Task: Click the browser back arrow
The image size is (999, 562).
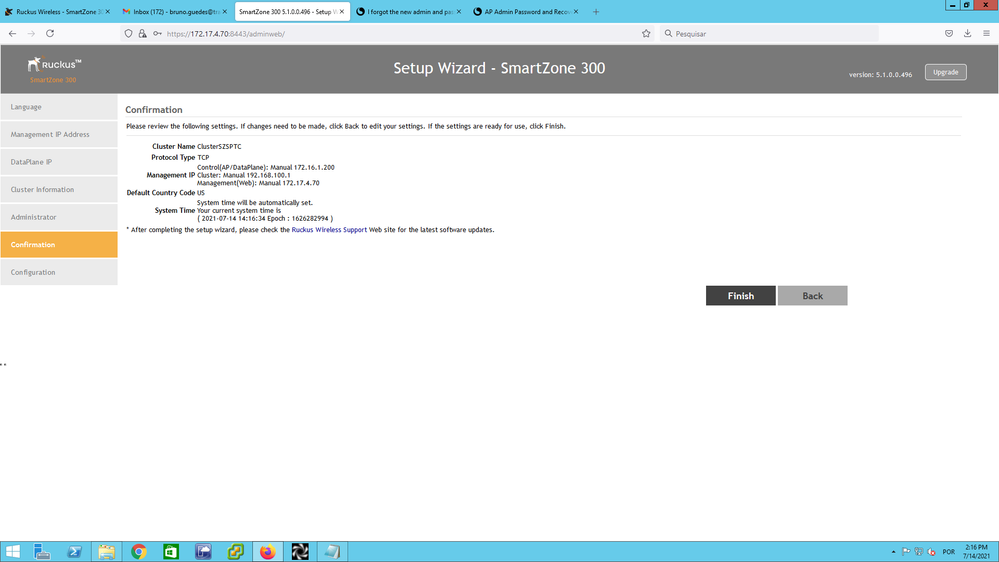Action: (12, 33)
